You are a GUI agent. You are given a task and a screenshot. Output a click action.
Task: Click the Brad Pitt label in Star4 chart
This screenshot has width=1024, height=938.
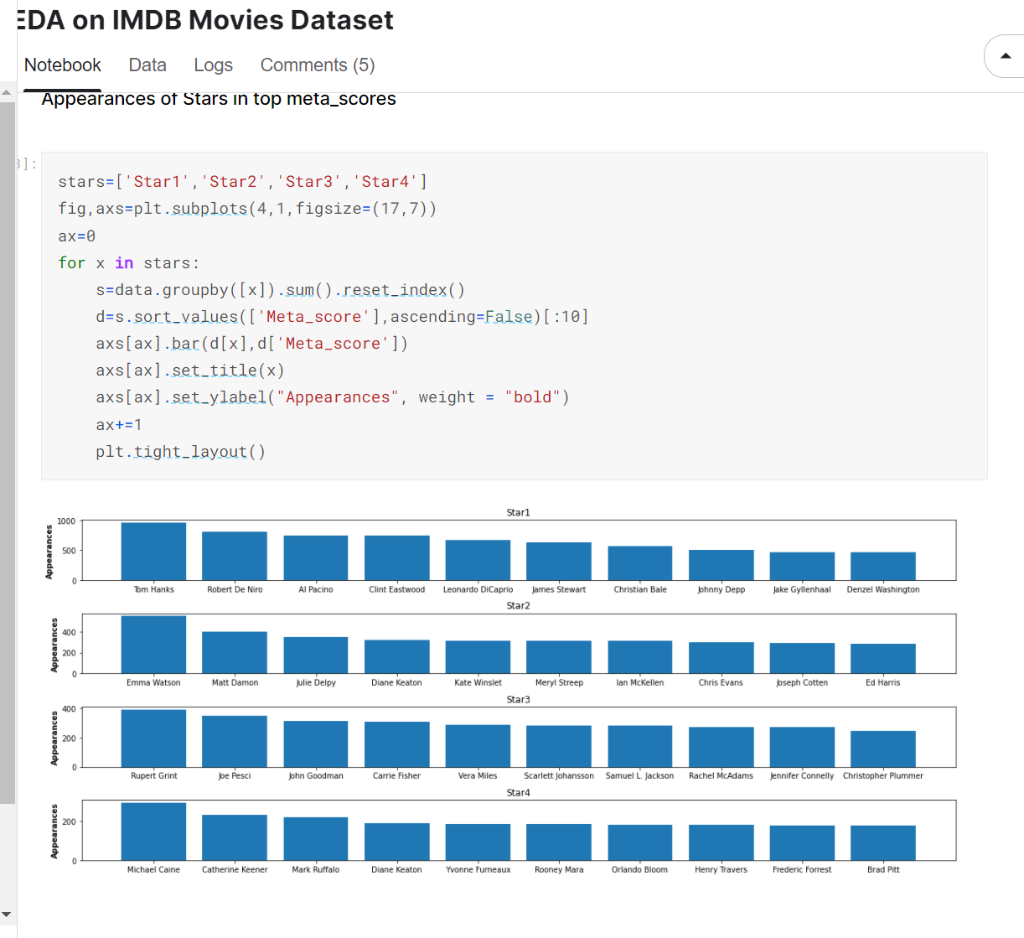881,868
